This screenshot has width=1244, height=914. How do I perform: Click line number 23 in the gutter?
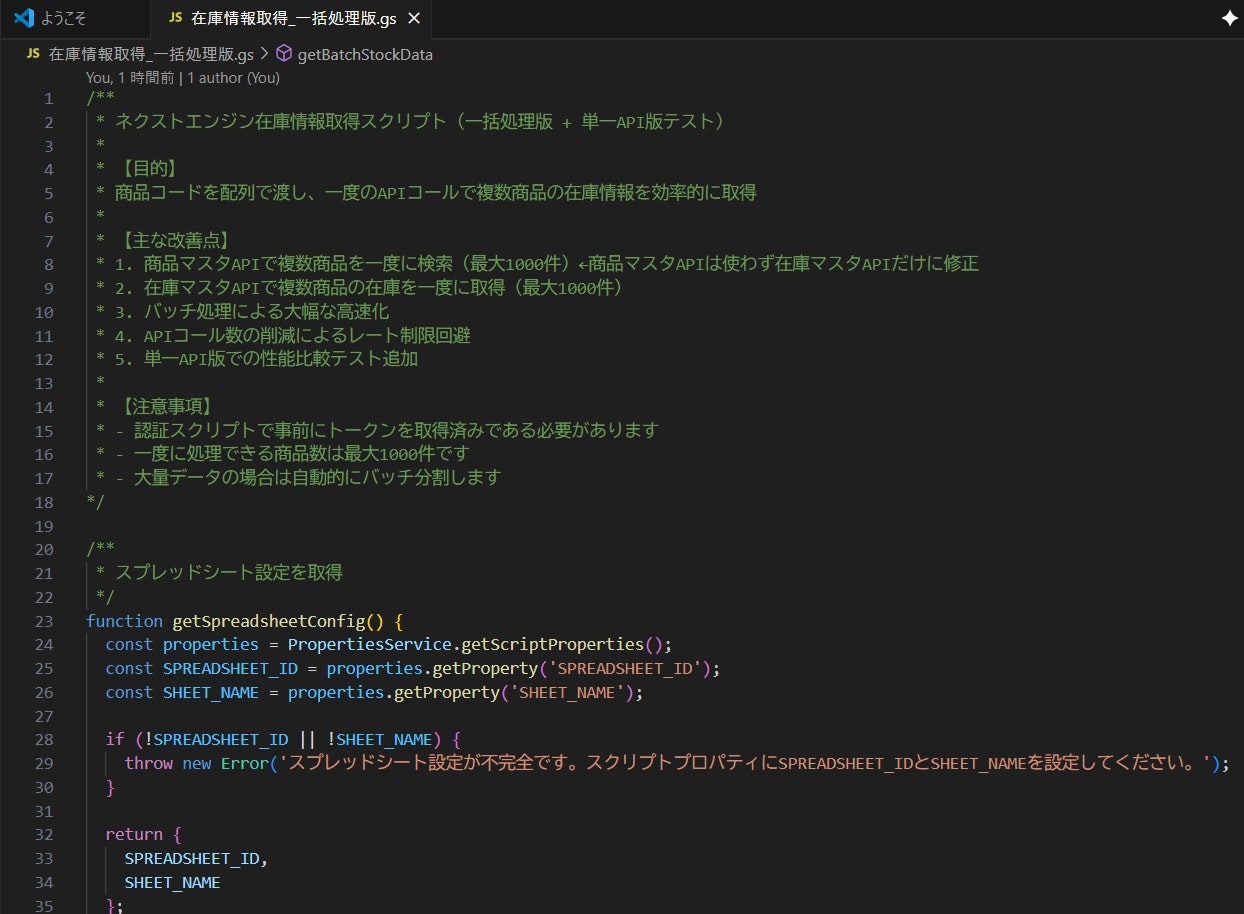[44, 621]
